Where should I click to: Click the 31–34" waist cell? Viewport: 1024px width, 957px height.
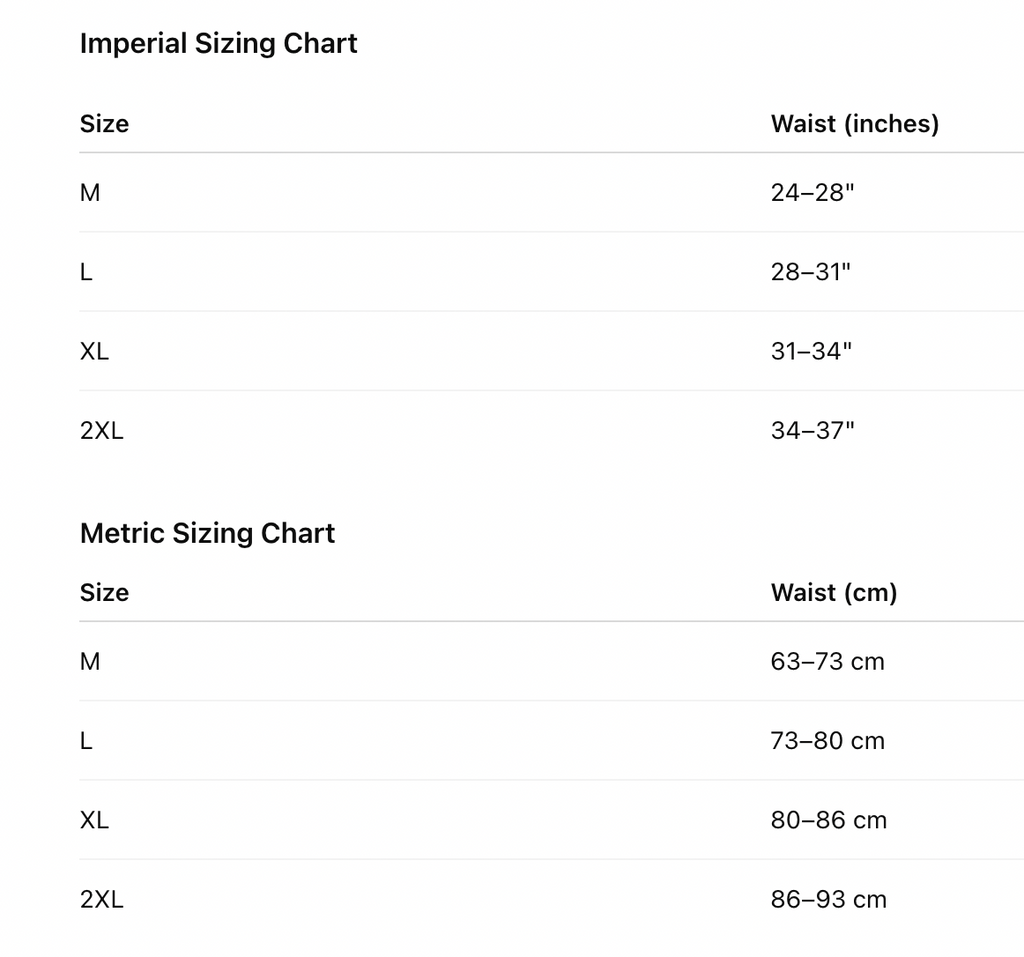[x=811, y=352]
